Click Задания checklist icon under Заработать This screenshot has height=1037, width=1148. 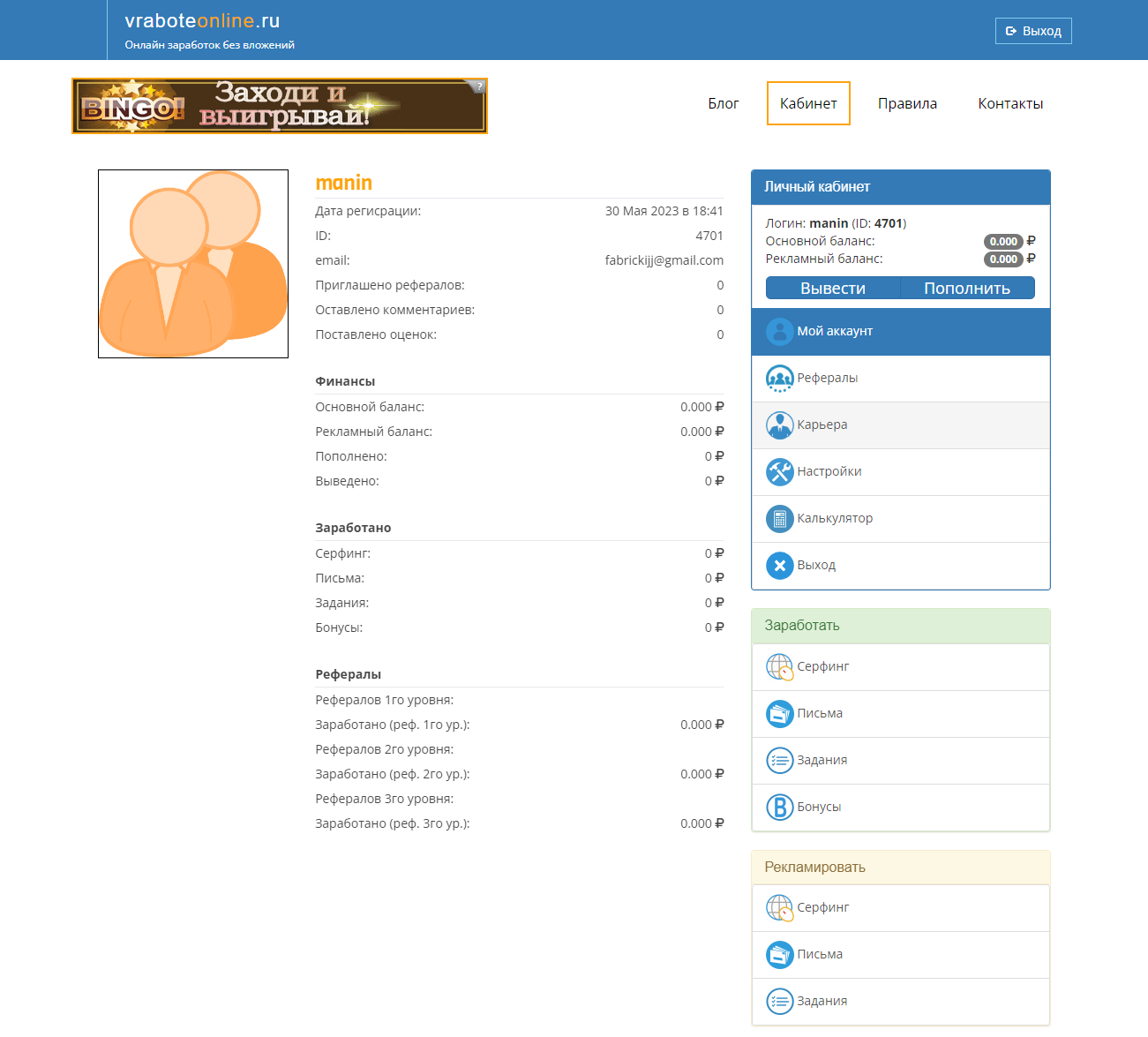point(779,761)
